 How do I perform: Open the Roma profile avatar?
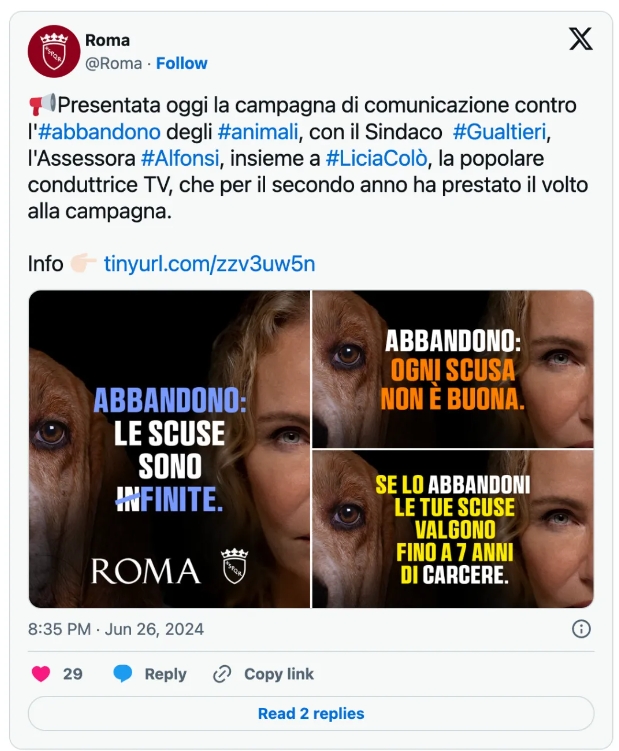click(x=54, y=51)
